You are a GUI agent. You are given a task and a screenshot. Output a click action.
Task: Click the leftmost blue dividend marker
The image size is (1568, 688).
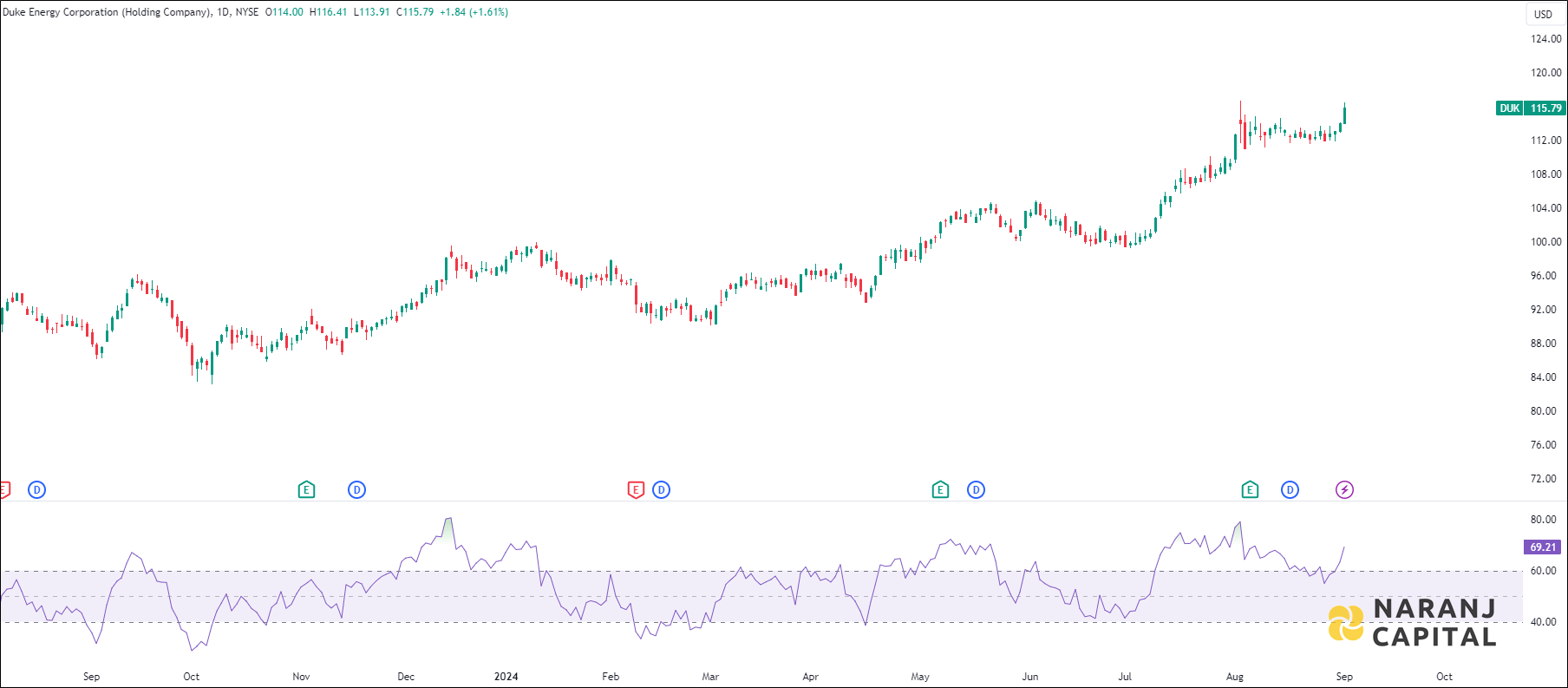(x=36, y=490)
